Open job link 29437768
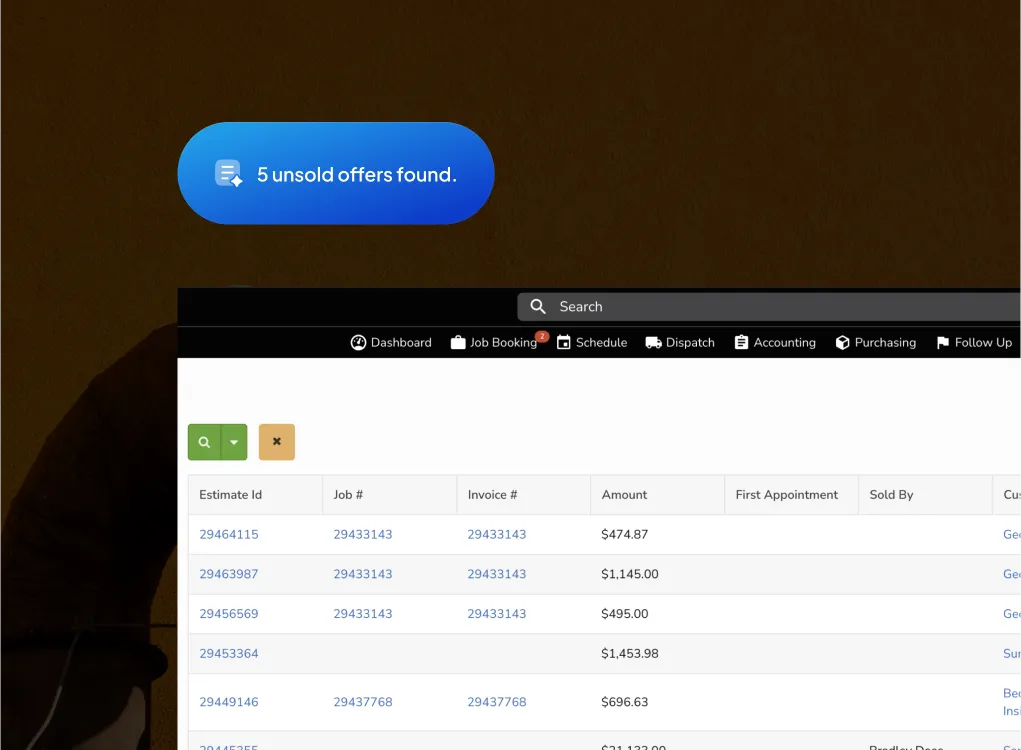 (x=363, y=702)
